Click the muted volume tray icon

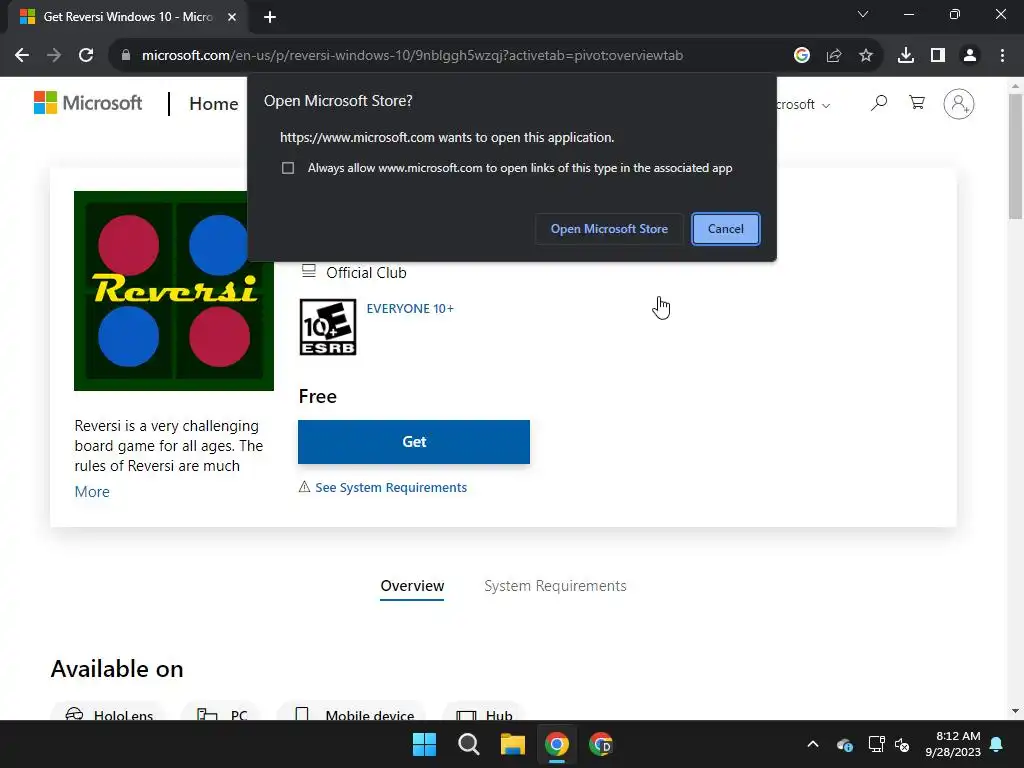click(903, 744)
